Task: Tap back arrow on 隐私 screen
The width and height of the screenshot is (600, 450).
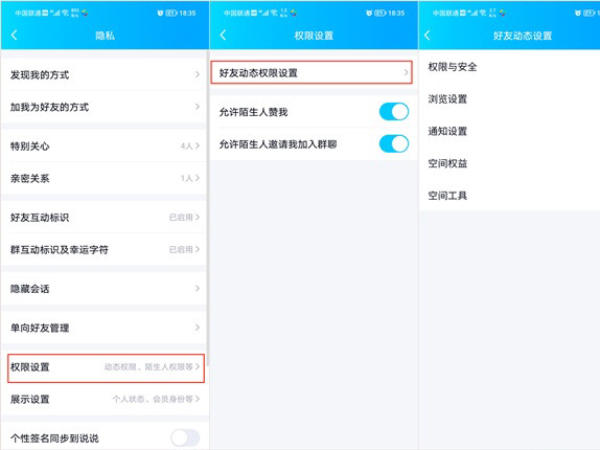Action: (x=14, y=35)
